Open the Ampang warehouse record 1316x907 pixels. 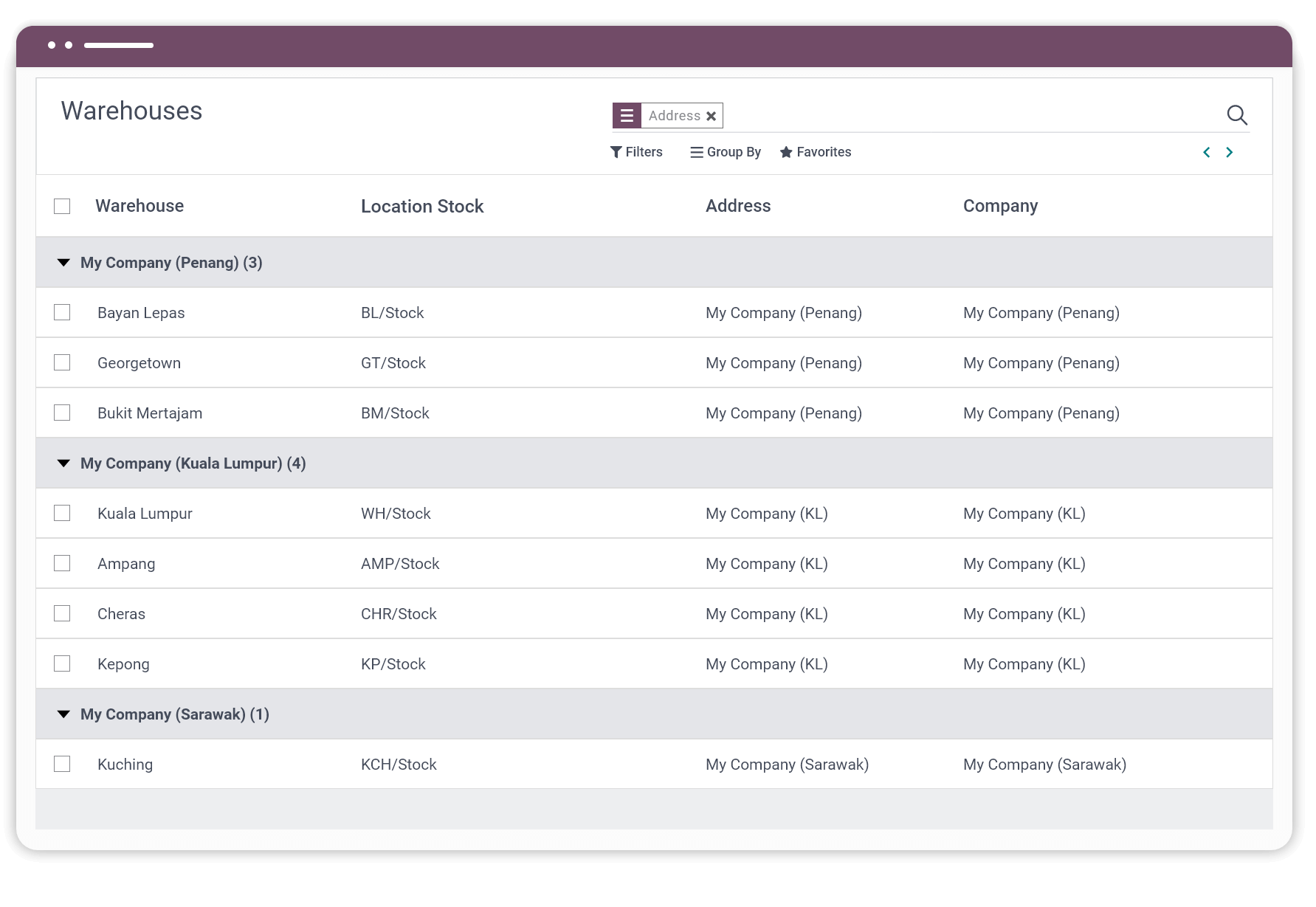[x=126, y=563]
